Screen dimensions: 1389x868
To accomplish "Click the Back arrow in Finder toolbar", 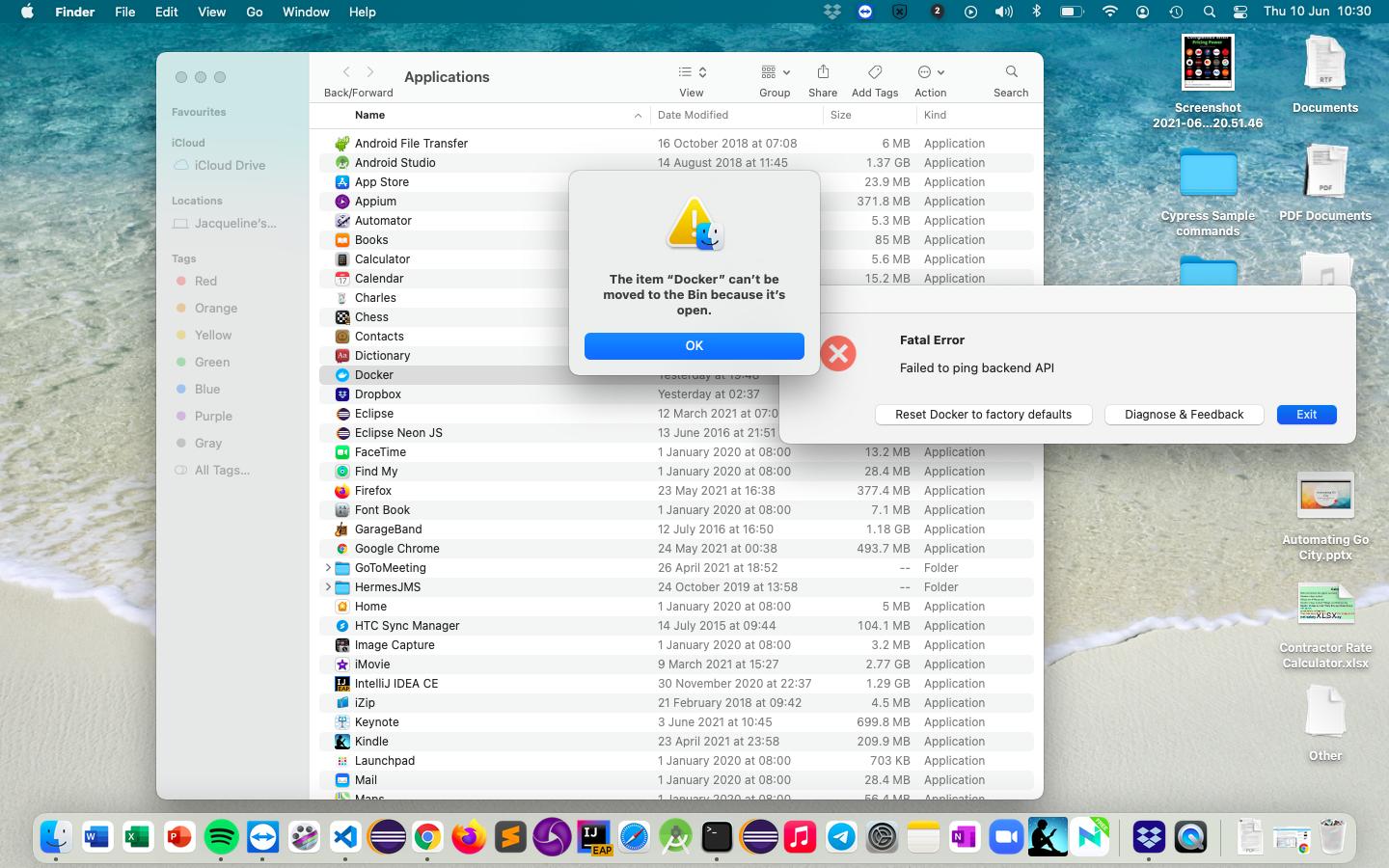I will tap(346, 72).
